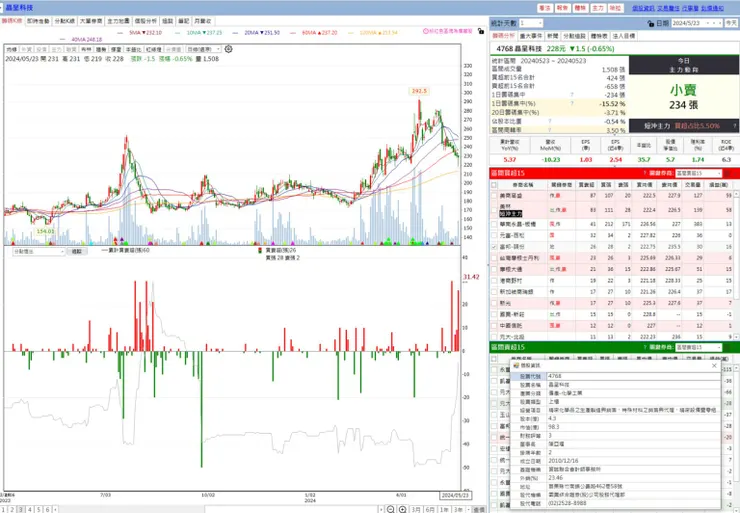
Task: Open 法人目標 tab in right panel
Action: 624,36
